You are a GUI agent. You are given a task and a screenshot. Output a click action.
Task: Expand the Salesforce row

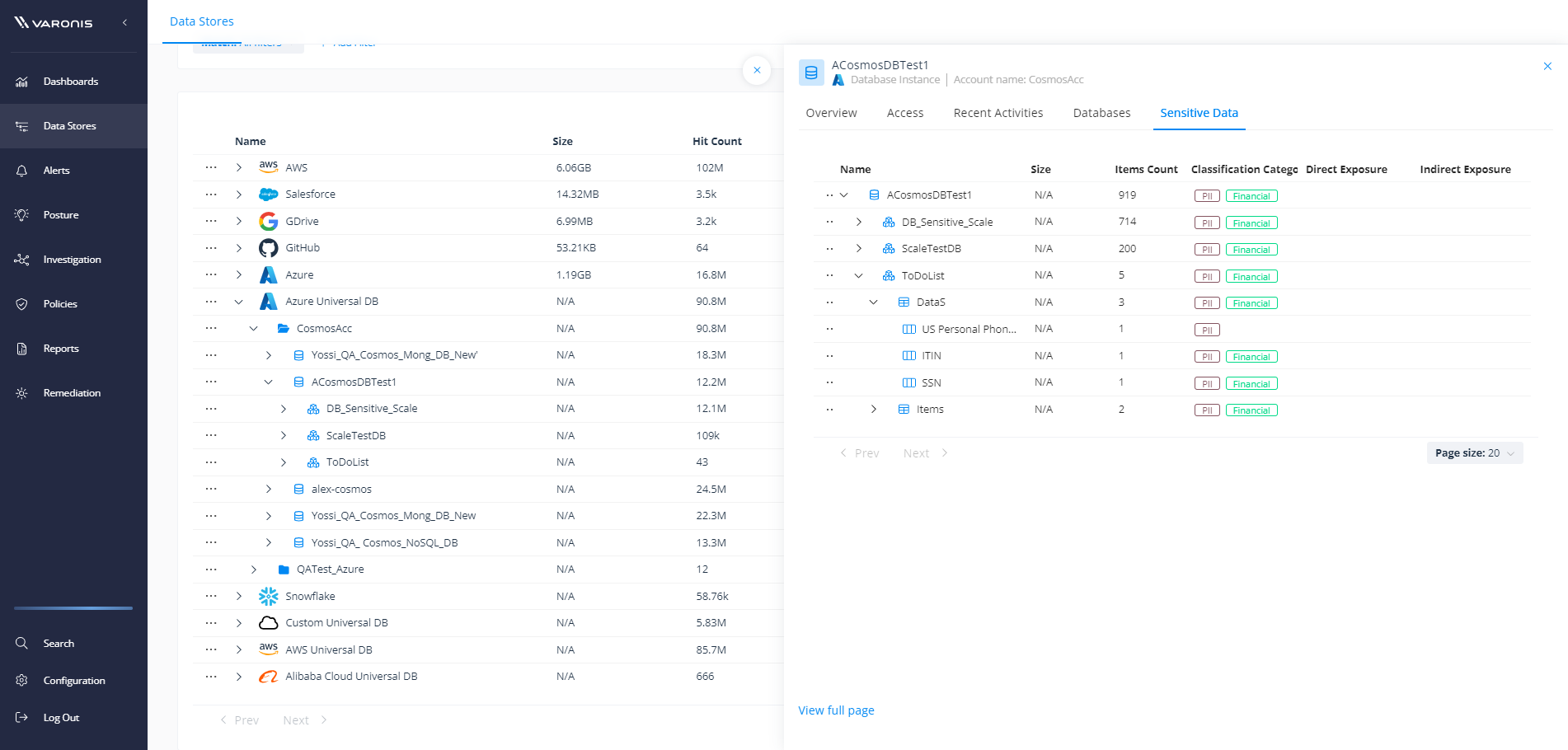(x=239, y=195)
